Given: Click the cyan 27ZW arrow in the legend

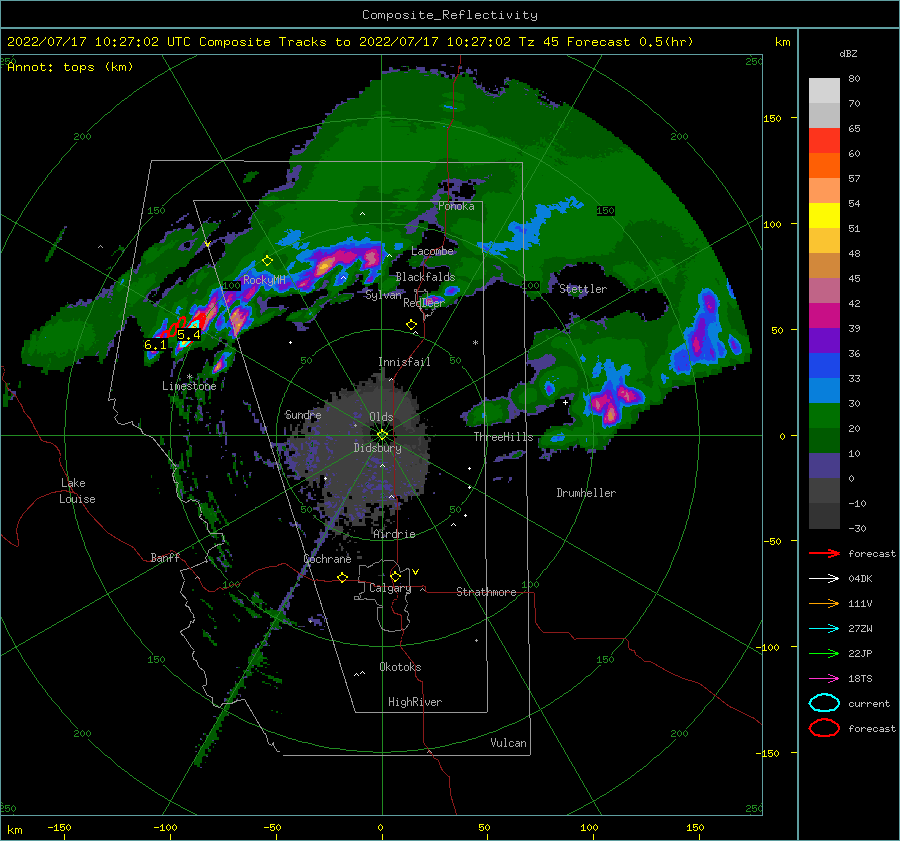Looking at the screenshot, I should tap(824, 629).
